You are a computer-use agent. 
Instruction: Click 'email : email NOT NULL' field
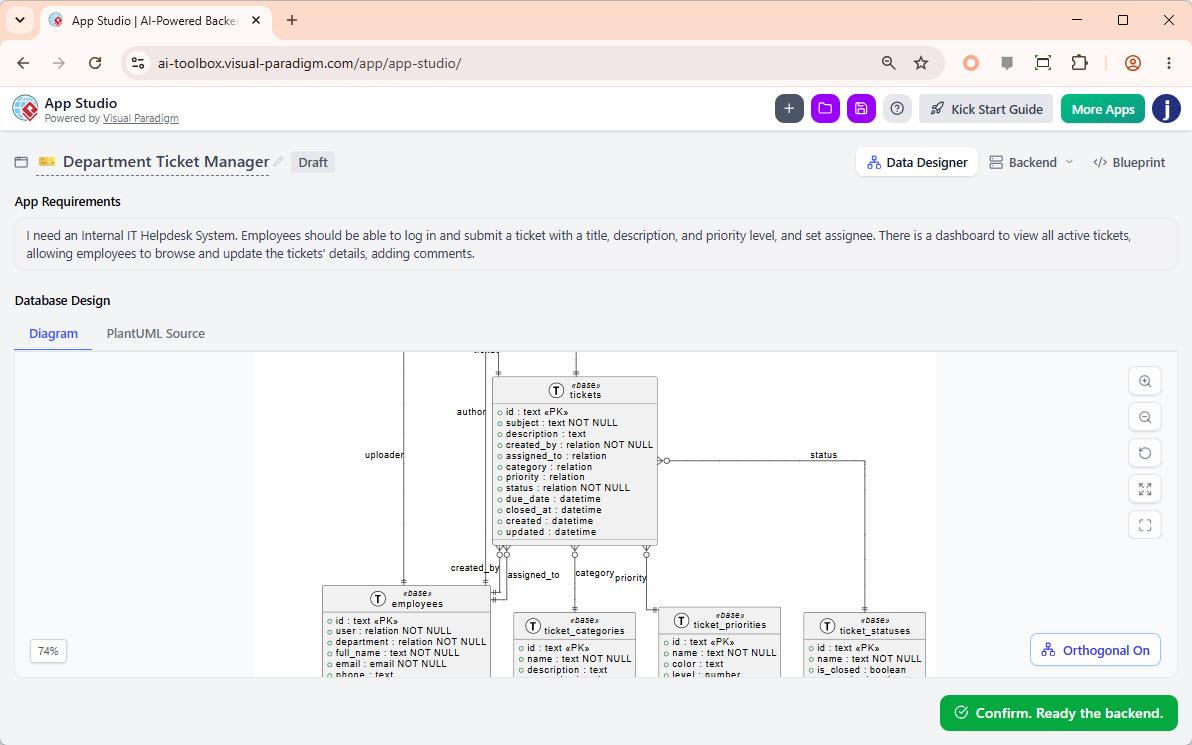point(391,664)
